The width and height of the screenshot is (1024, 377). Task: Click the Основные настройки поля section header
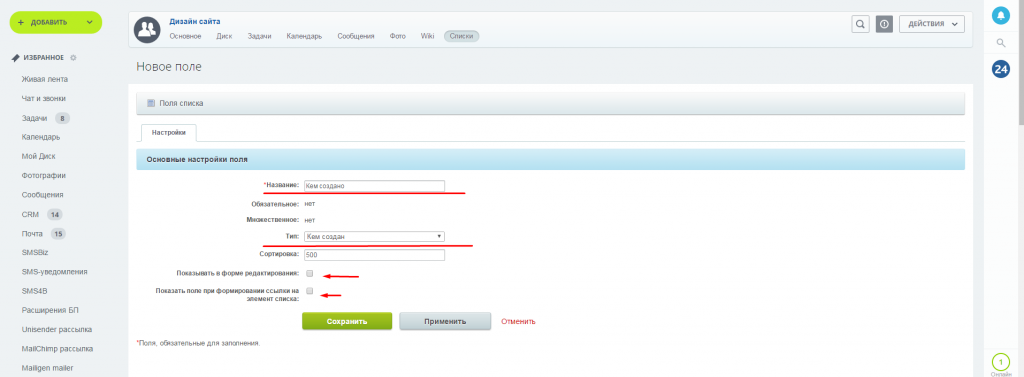coord(551,159)
